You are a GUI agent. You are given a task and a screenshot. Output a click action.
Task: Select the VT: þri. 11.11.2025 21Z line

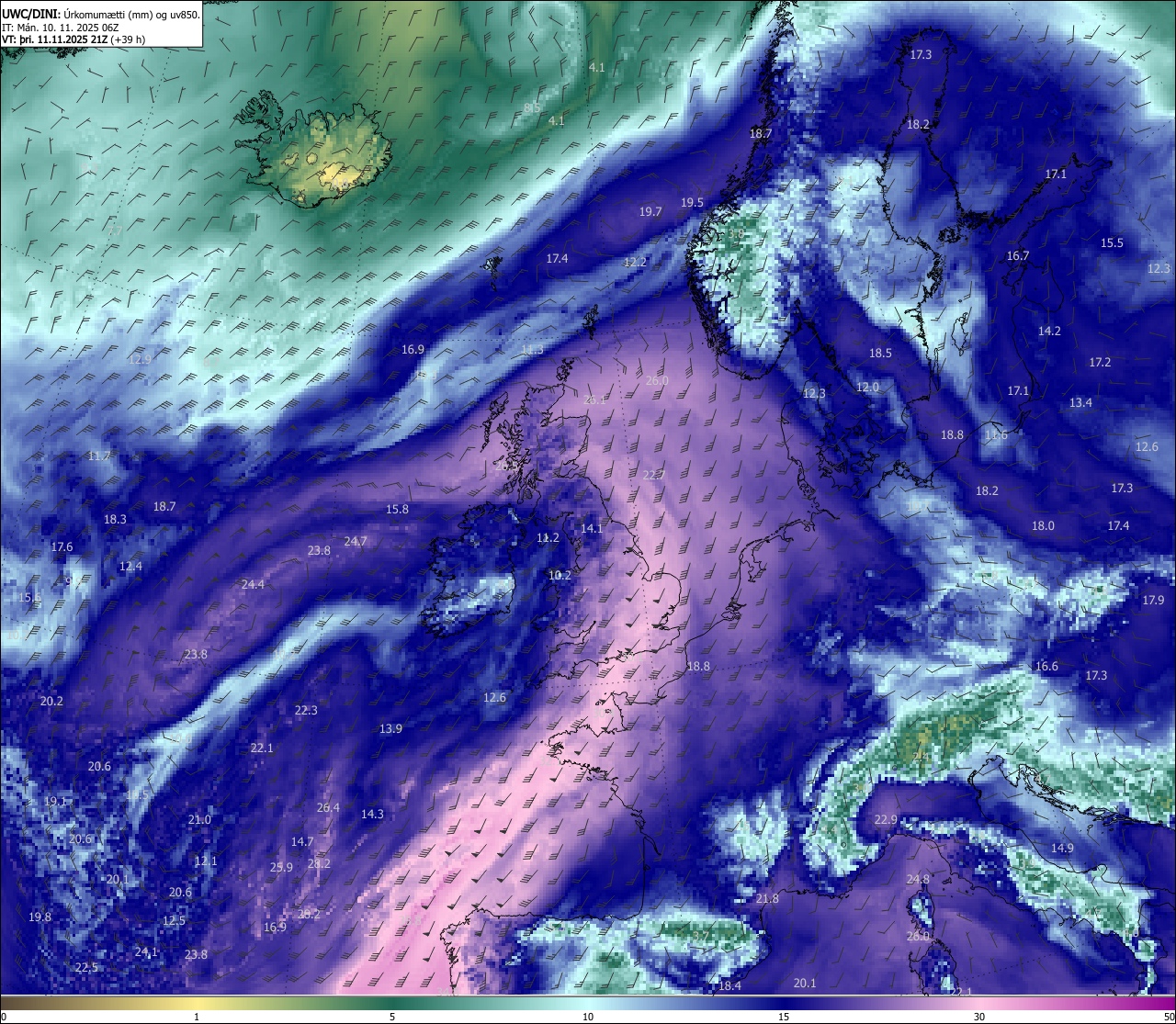pyautogui.click(x=73, y=40)
